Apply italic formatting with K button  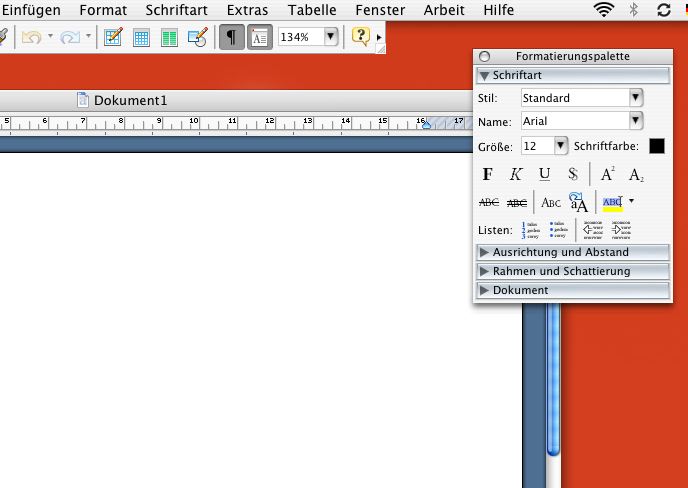[516, 174]
